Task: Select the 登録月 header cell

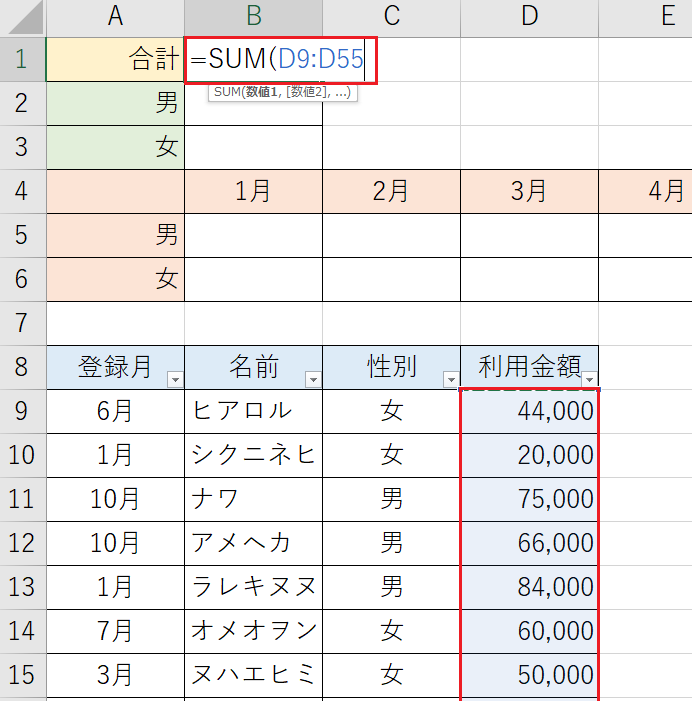Action: click(115, 367)
